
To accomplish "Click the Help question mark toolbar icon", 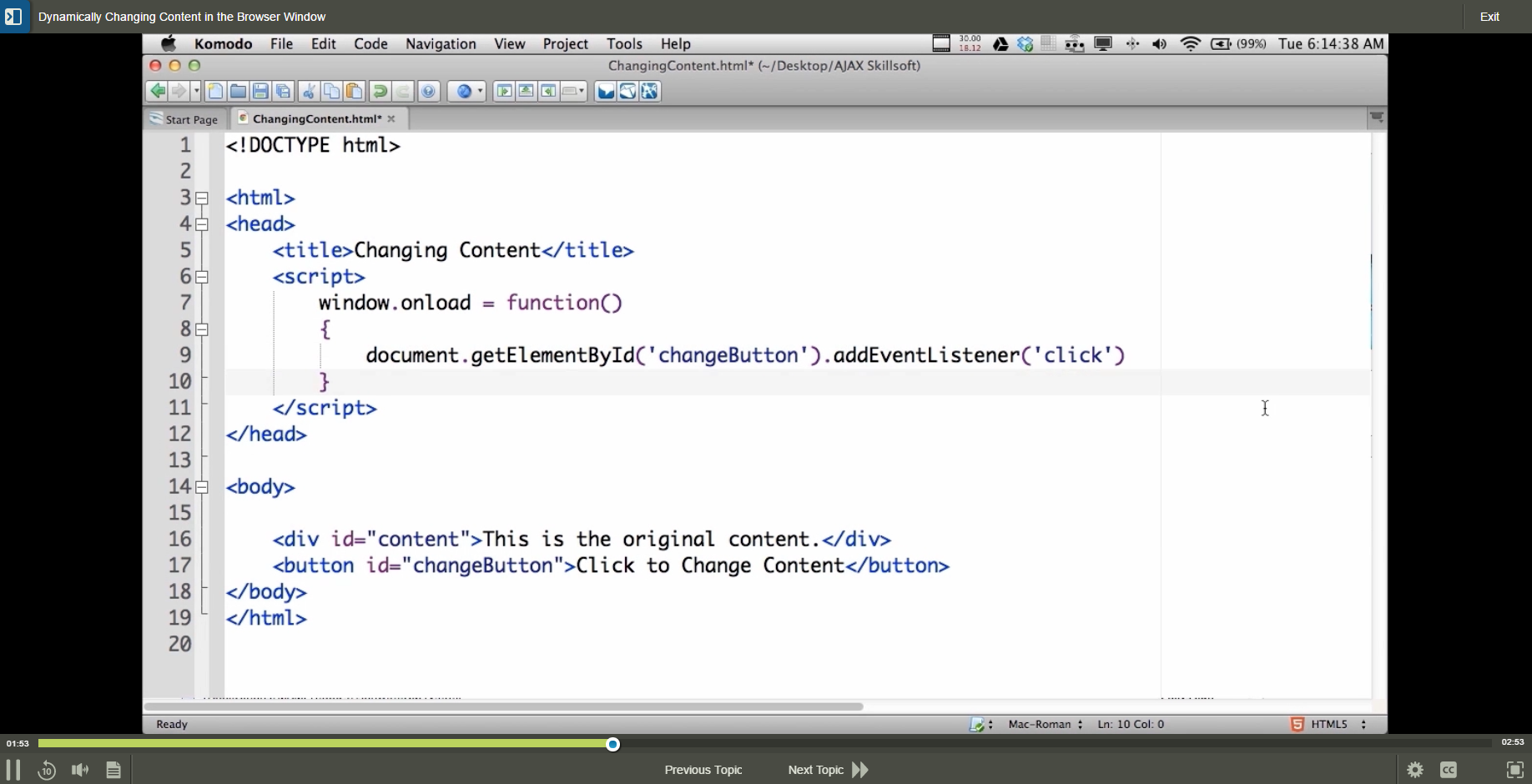I will pyautogui.click(x=429, y=92).
